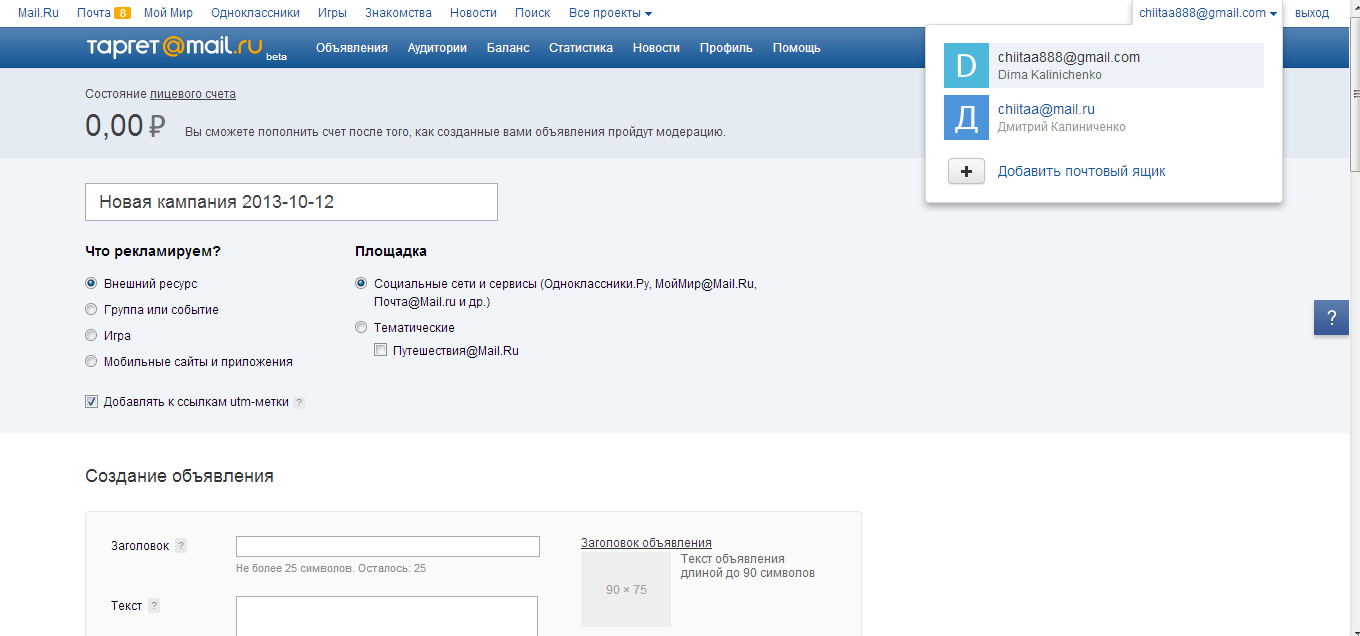
Task: Open the Профиль page
Action: pos(726,48)
